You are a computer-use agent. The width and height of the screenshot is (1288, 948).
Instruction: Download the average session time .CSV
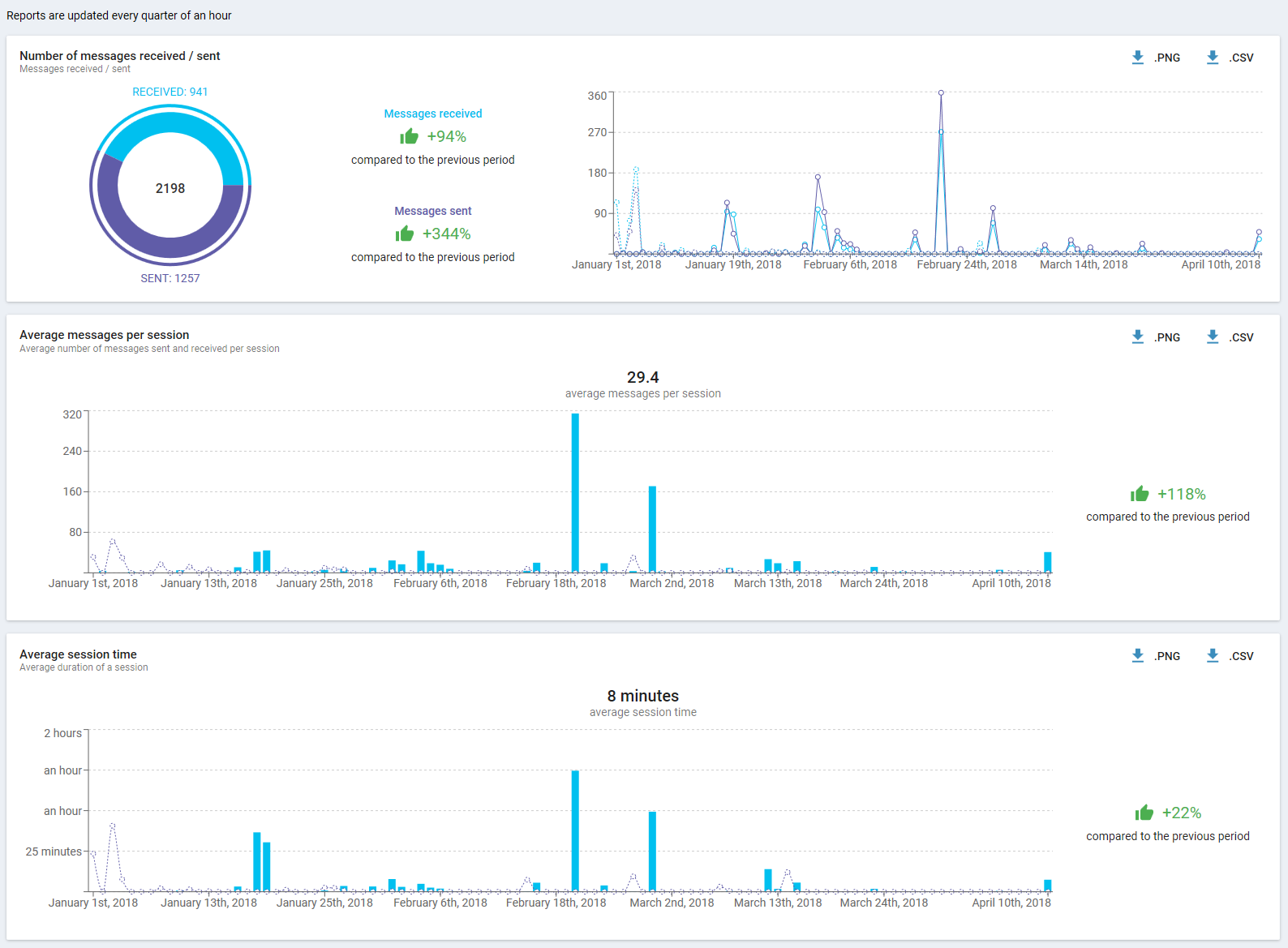tap(1241, 656)
